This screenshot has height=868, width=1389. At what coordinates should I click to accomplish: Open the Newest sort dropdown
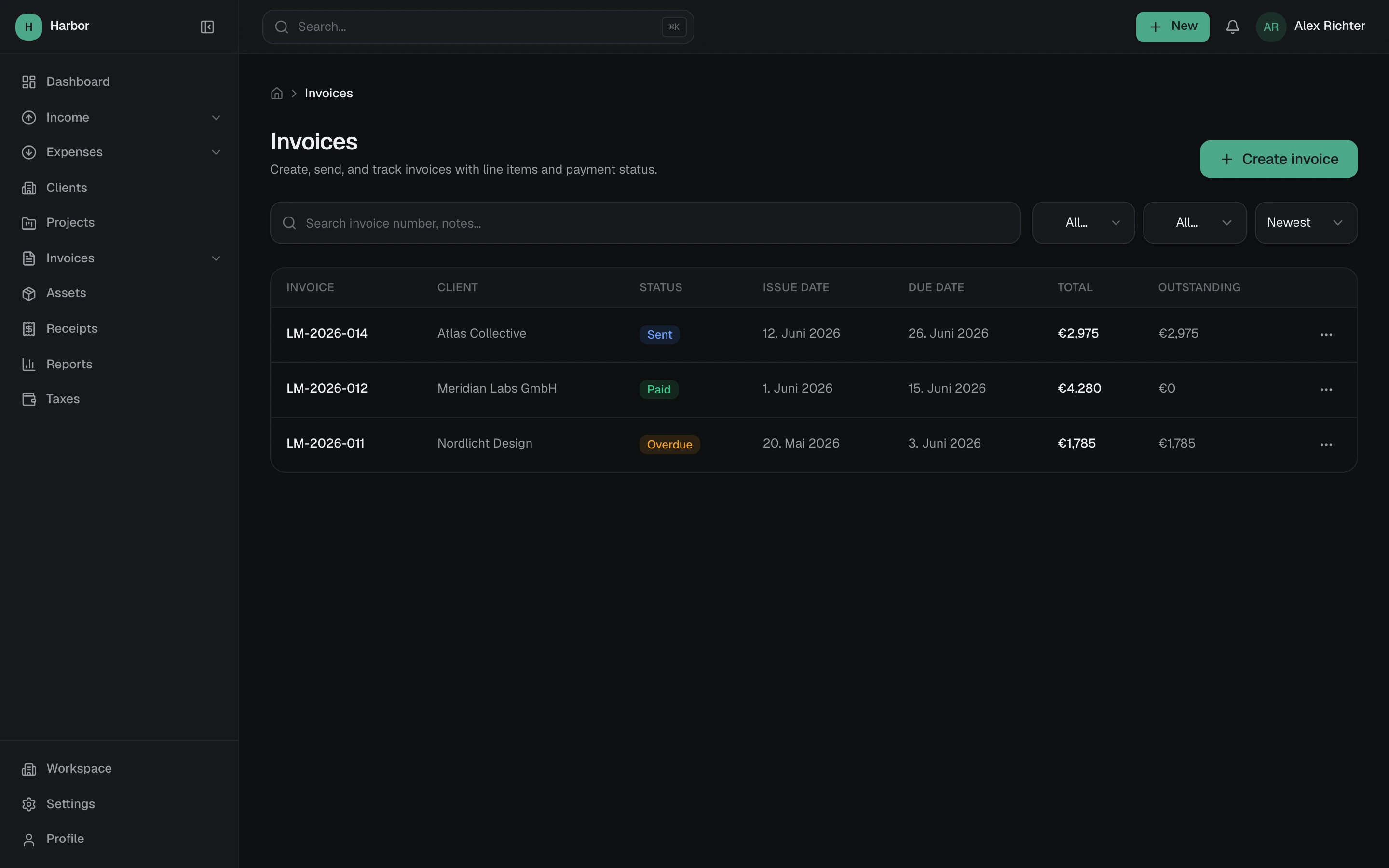[x=1306, y=223]
